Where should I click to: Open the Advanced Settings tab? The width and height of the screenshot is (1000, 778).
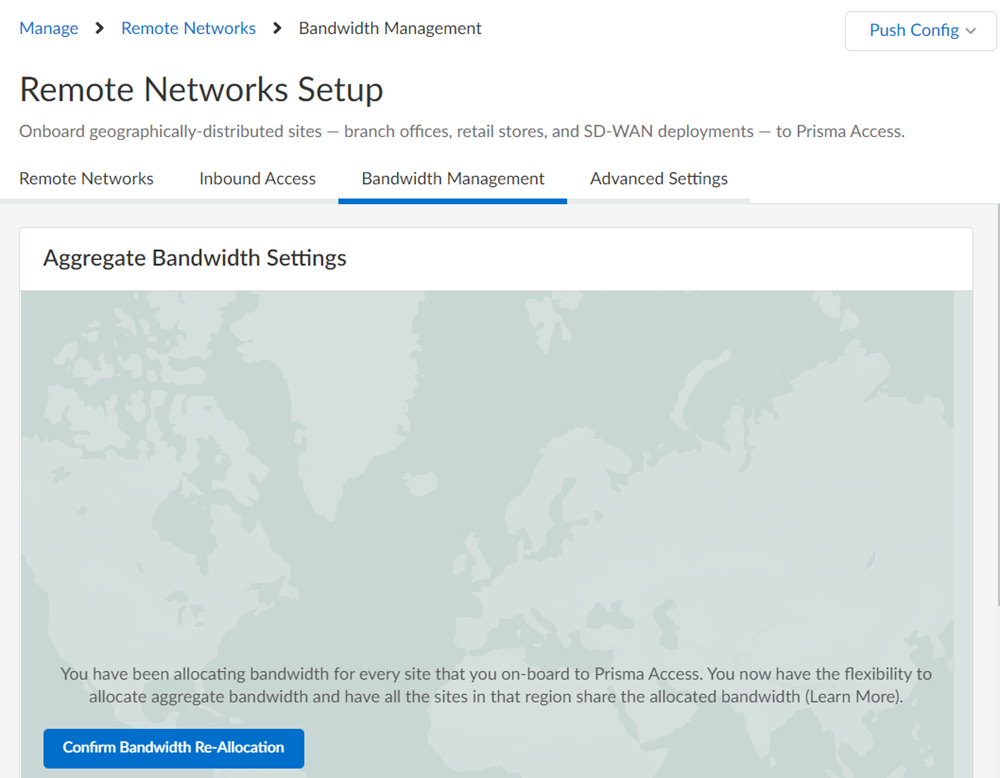point(659,179)
